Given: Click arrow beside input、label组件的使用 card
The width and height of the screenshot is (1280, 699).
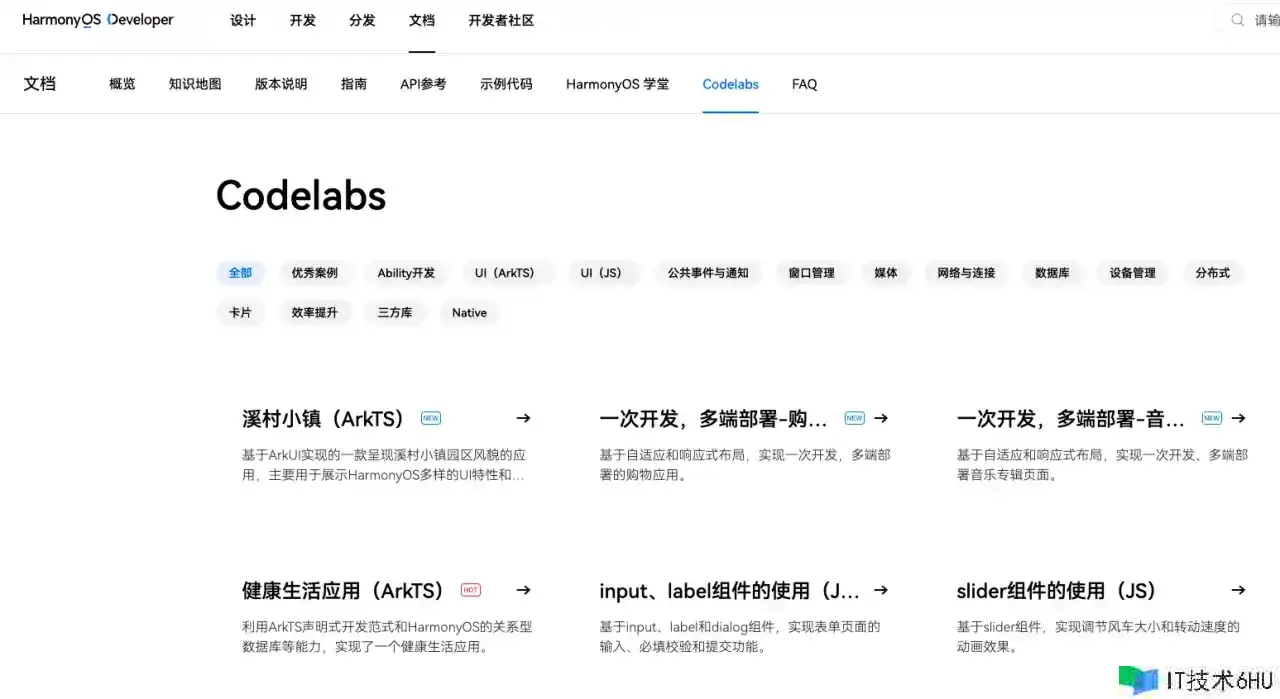Looking at the screenshot, I should 880,590.
